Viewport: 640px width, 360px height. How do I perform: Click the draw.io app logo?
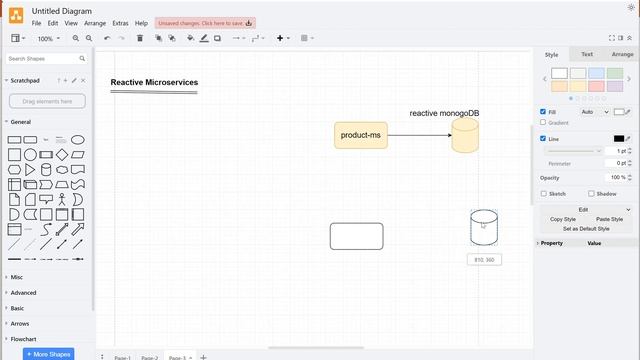(x=16, y=16)
